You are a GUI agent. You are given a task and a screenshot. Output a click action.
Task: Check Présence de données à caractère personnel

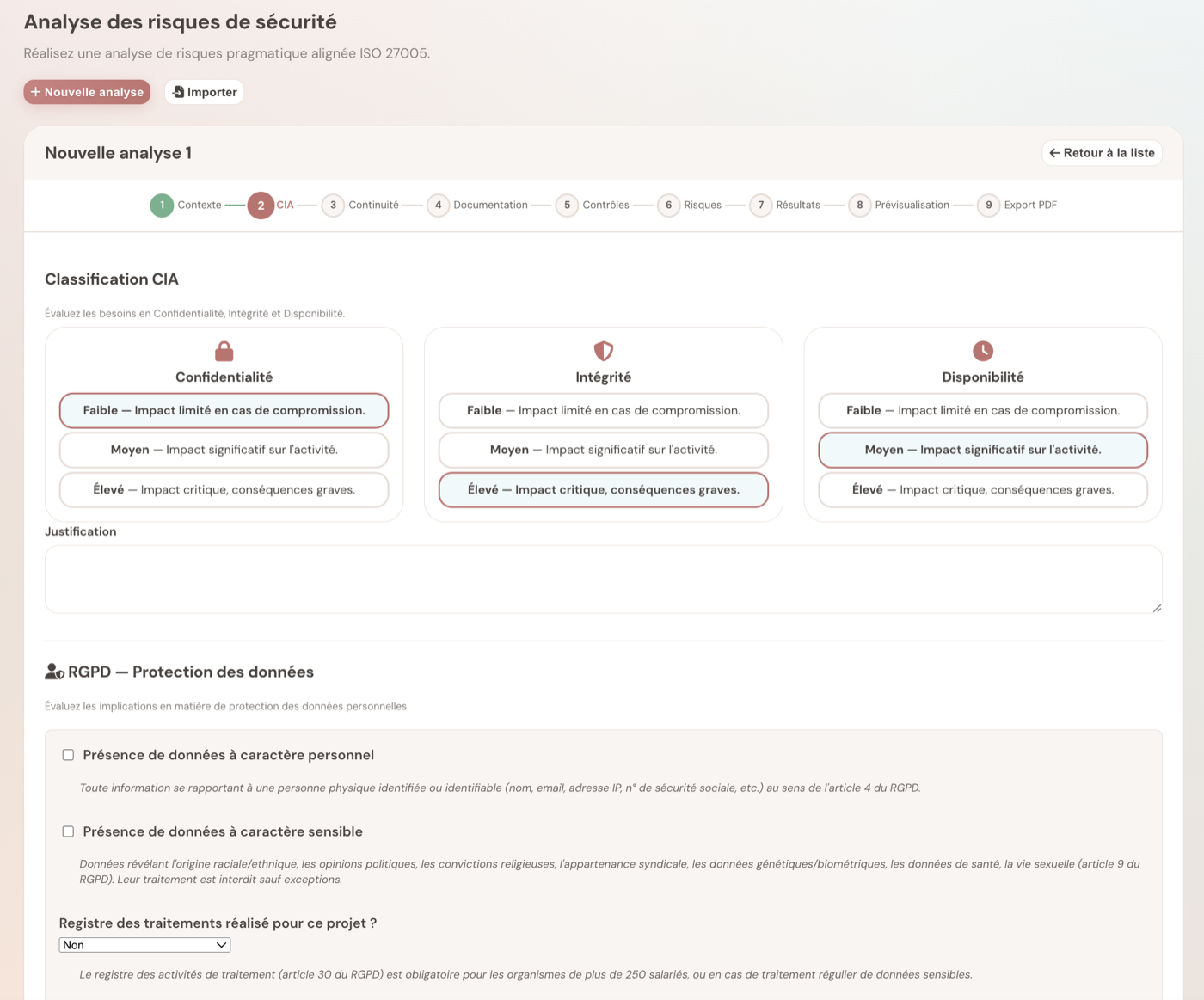pyautogui.click(x=68, y=754)
